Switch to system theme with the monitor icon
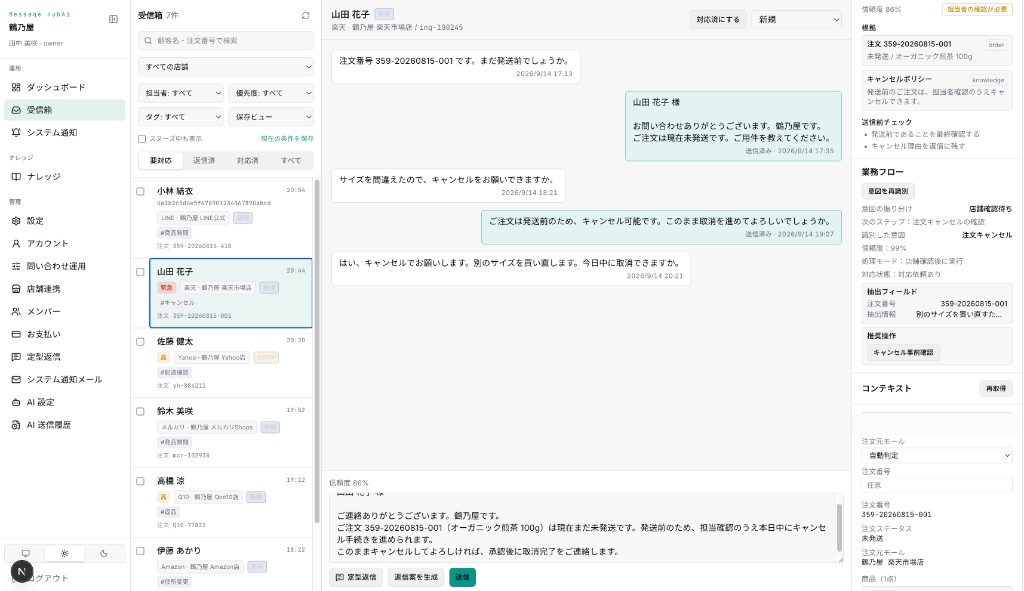 tap(25, 553)
